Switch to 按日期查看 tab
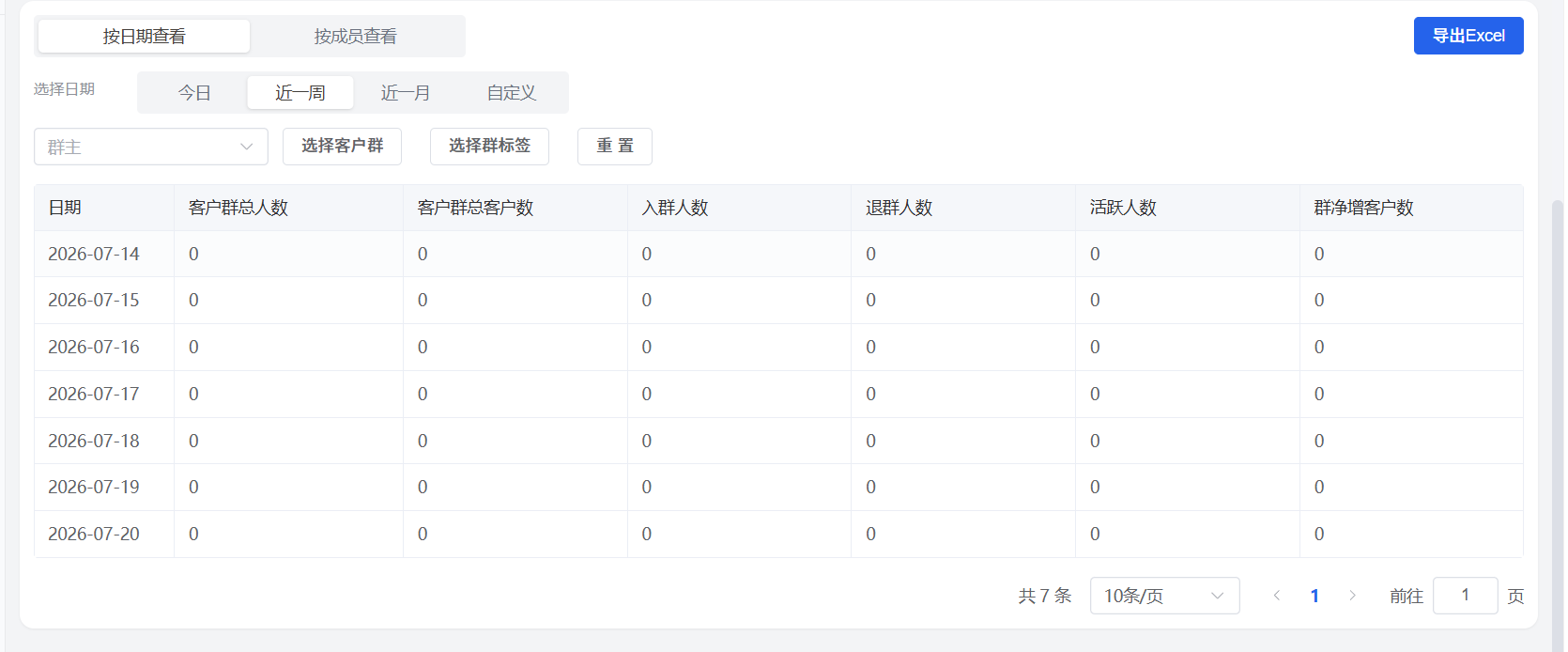 (x=144, y=37)
